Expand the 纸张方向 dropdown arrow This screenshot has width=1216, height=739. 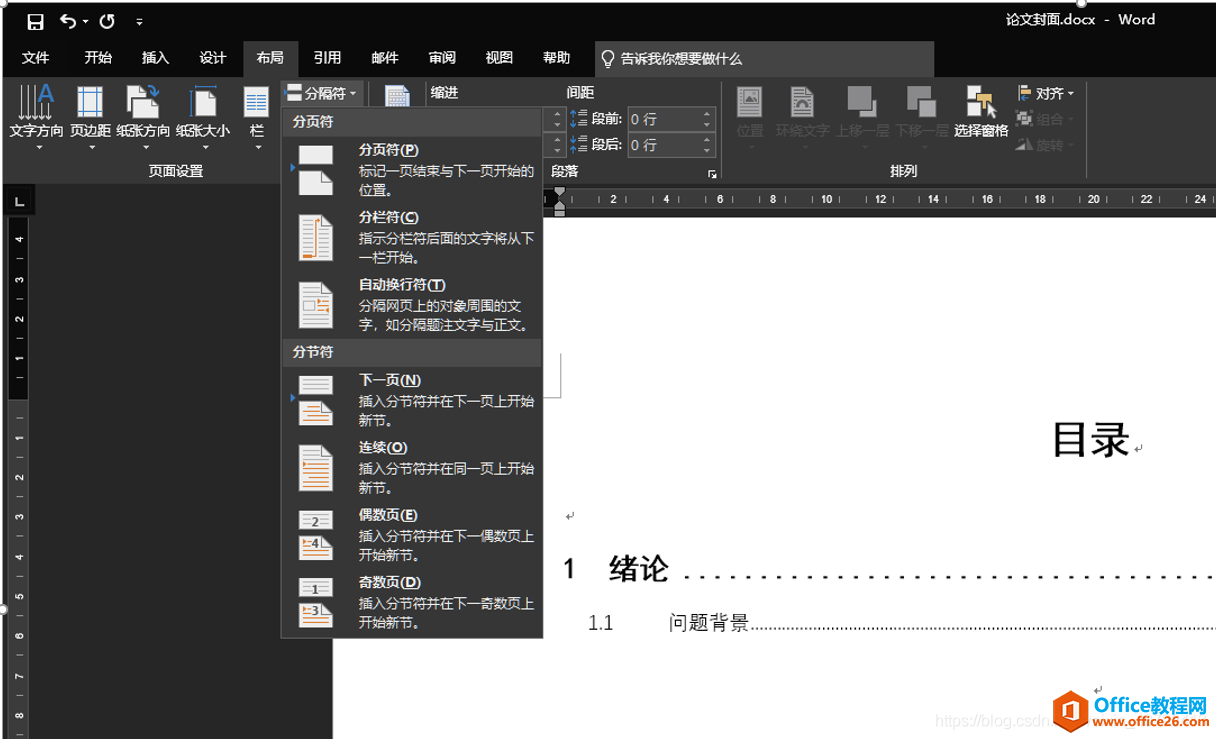coord(144,147)
